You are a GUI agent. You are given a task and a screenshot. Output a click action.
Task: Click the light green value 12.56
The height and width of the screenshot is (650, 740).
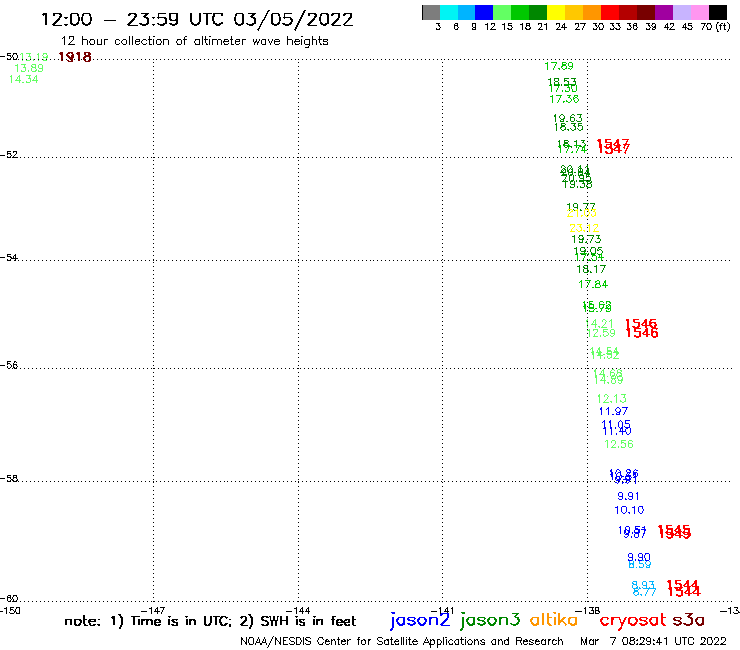619,444
